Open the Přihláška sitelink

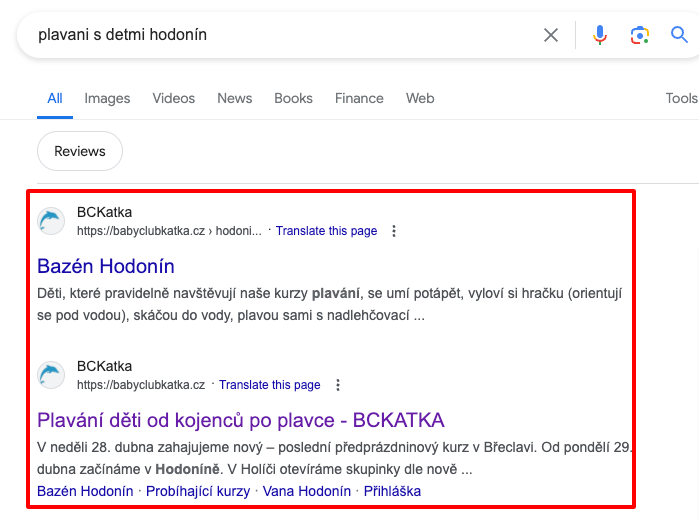[x=392, y=491]
